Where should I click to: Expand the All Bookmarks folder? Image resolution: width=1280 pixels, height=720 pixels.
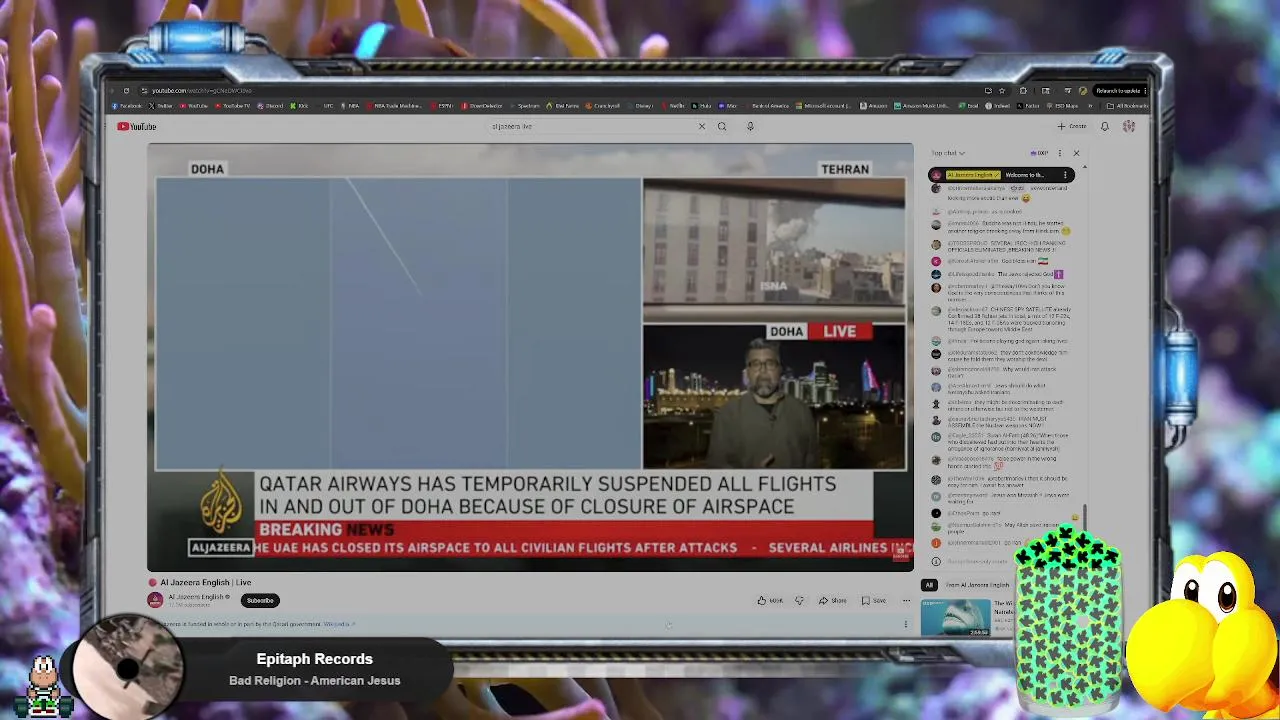coord(1127,106)
